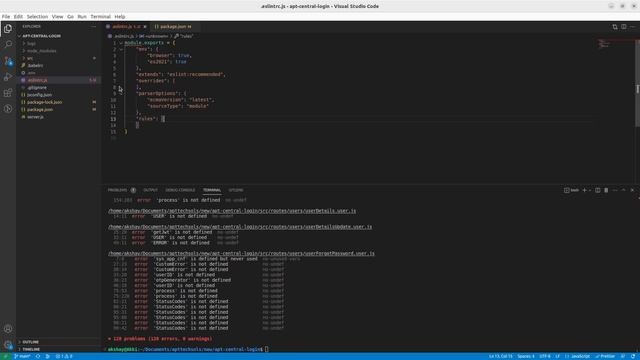This screenshot has height=360, width=640.
Task: Maximize the panel with up chevron
Action: point(623,190)
